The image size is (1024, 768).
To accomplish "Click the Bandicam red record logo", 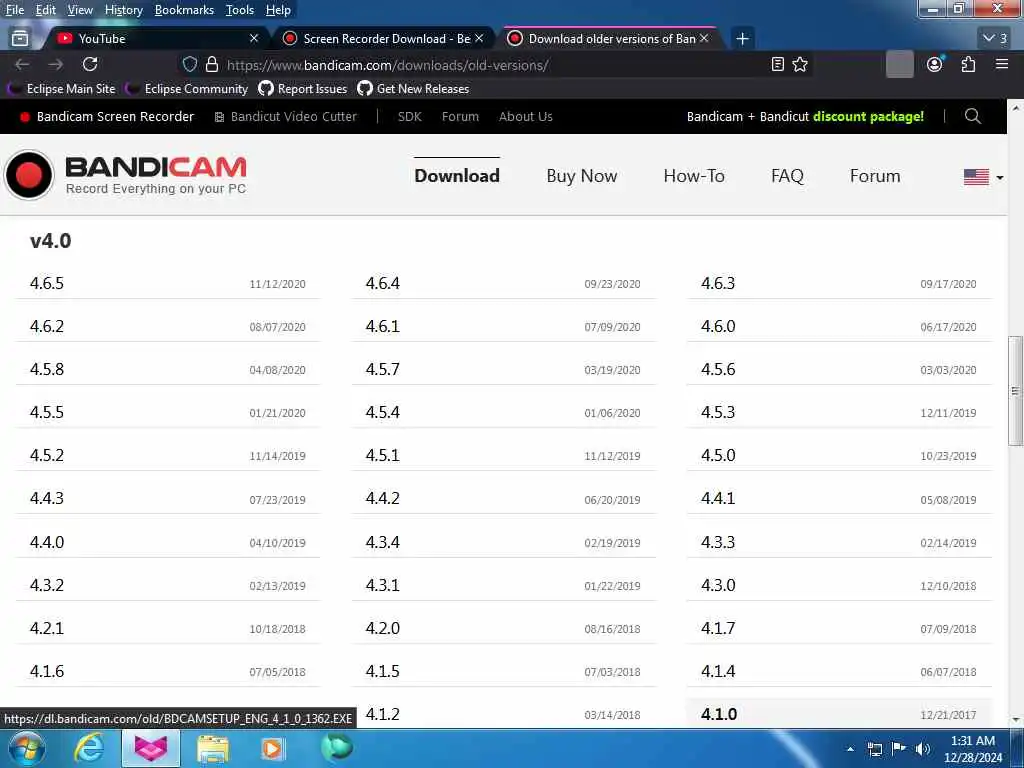I will point(29,175).
